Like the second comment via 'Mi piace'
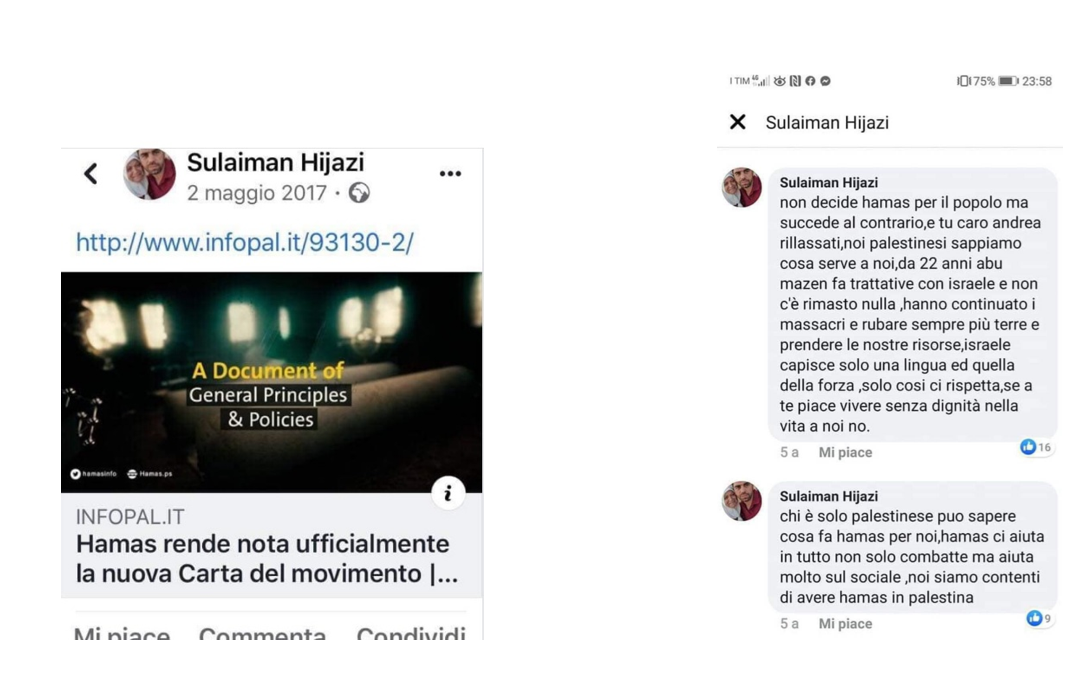The height and width of the screenshot is (690, 1067). coord(844,623)
